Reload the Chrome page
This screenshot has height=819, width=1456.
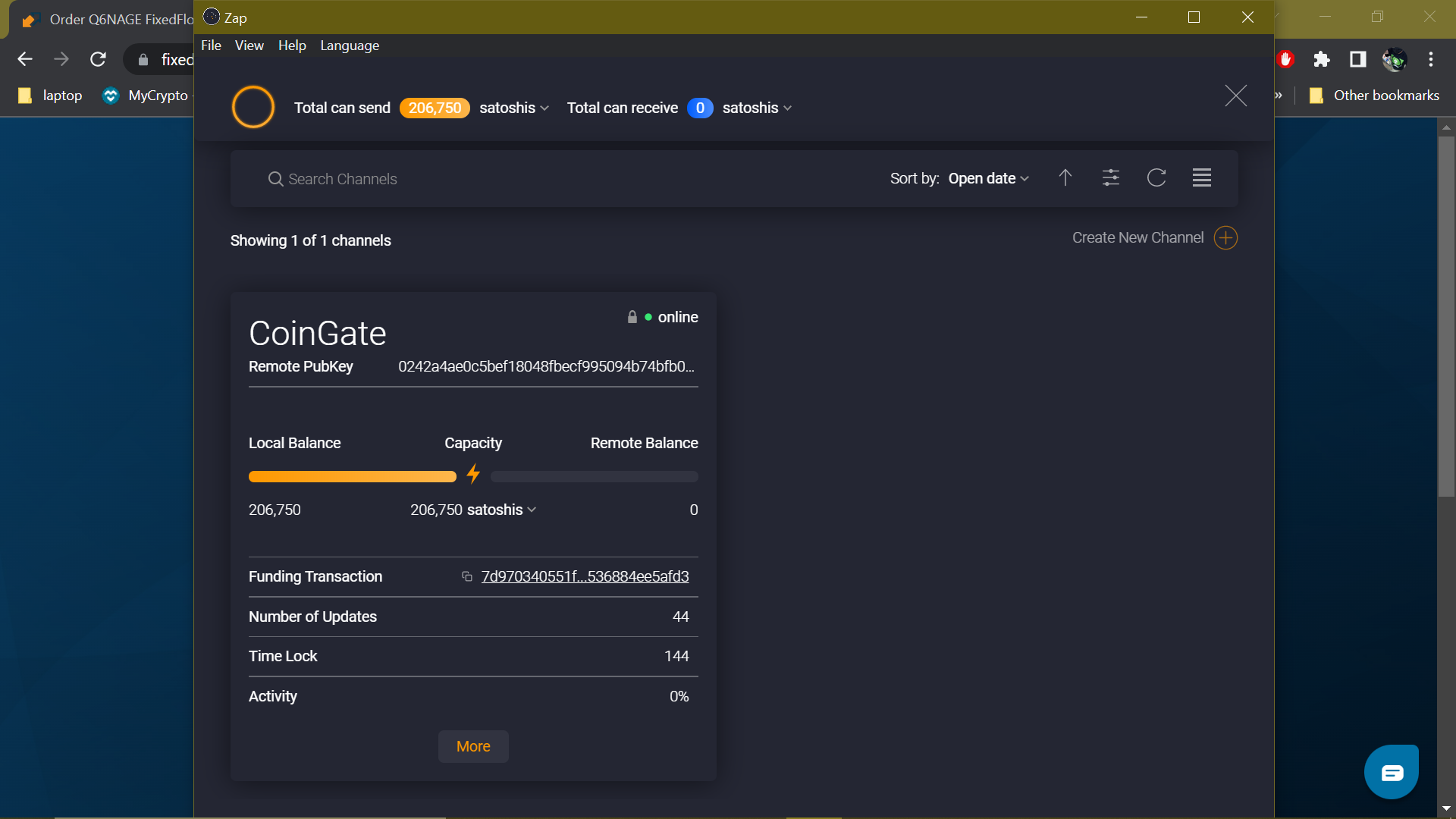coord(98,59)
